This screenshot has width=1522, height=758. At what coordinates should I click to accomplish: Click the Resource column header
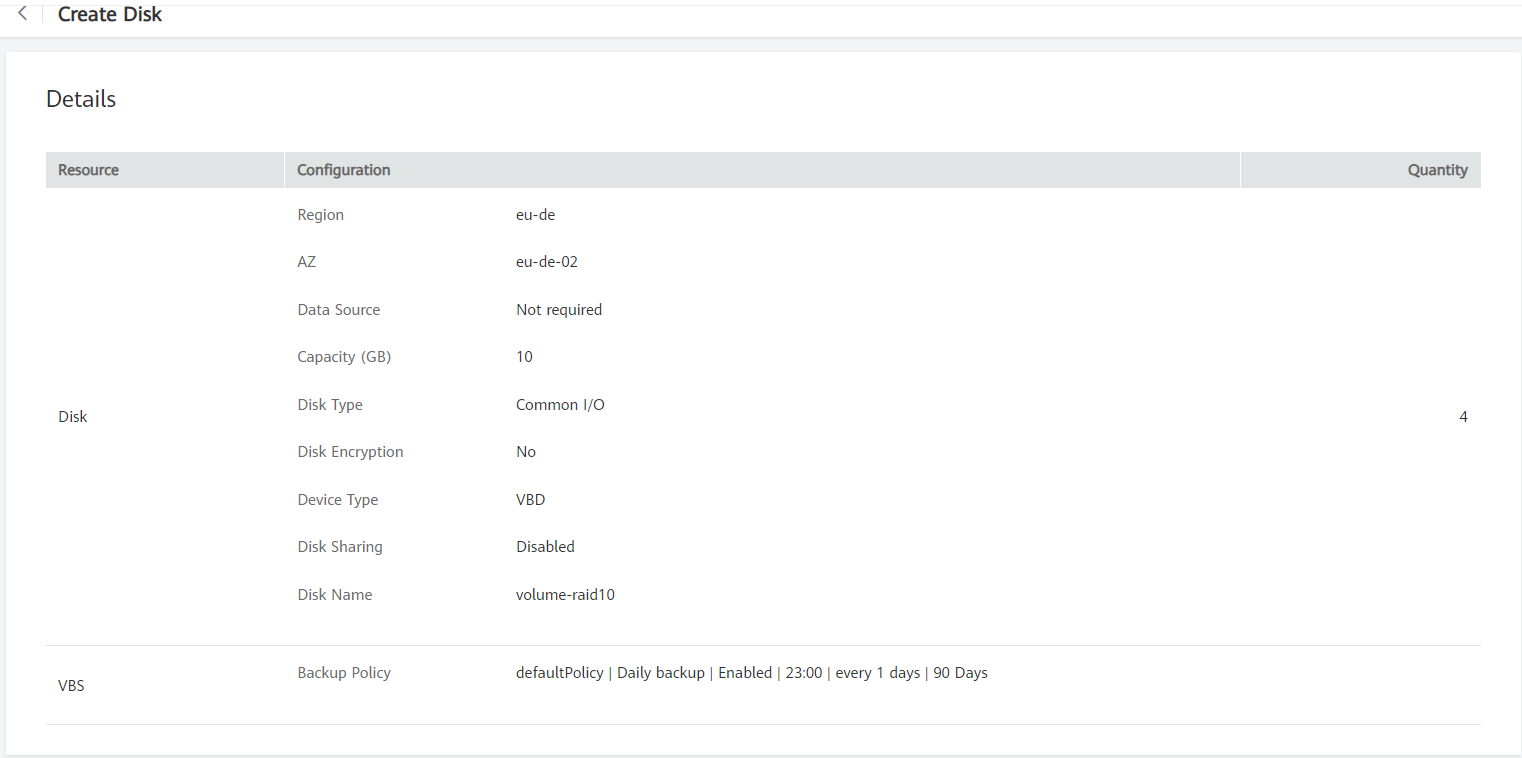[88, 169]
